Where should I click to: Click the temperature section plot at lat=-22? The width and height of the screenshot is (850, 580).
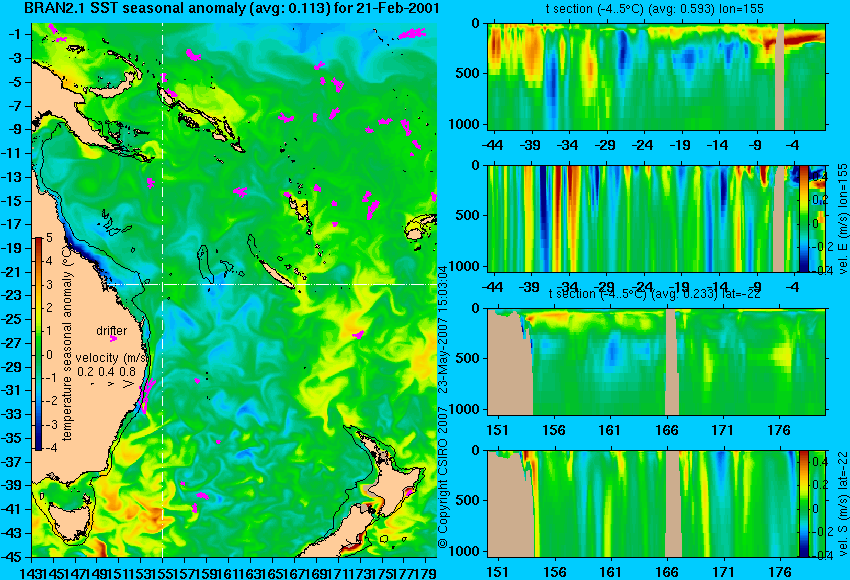[656, 362]
